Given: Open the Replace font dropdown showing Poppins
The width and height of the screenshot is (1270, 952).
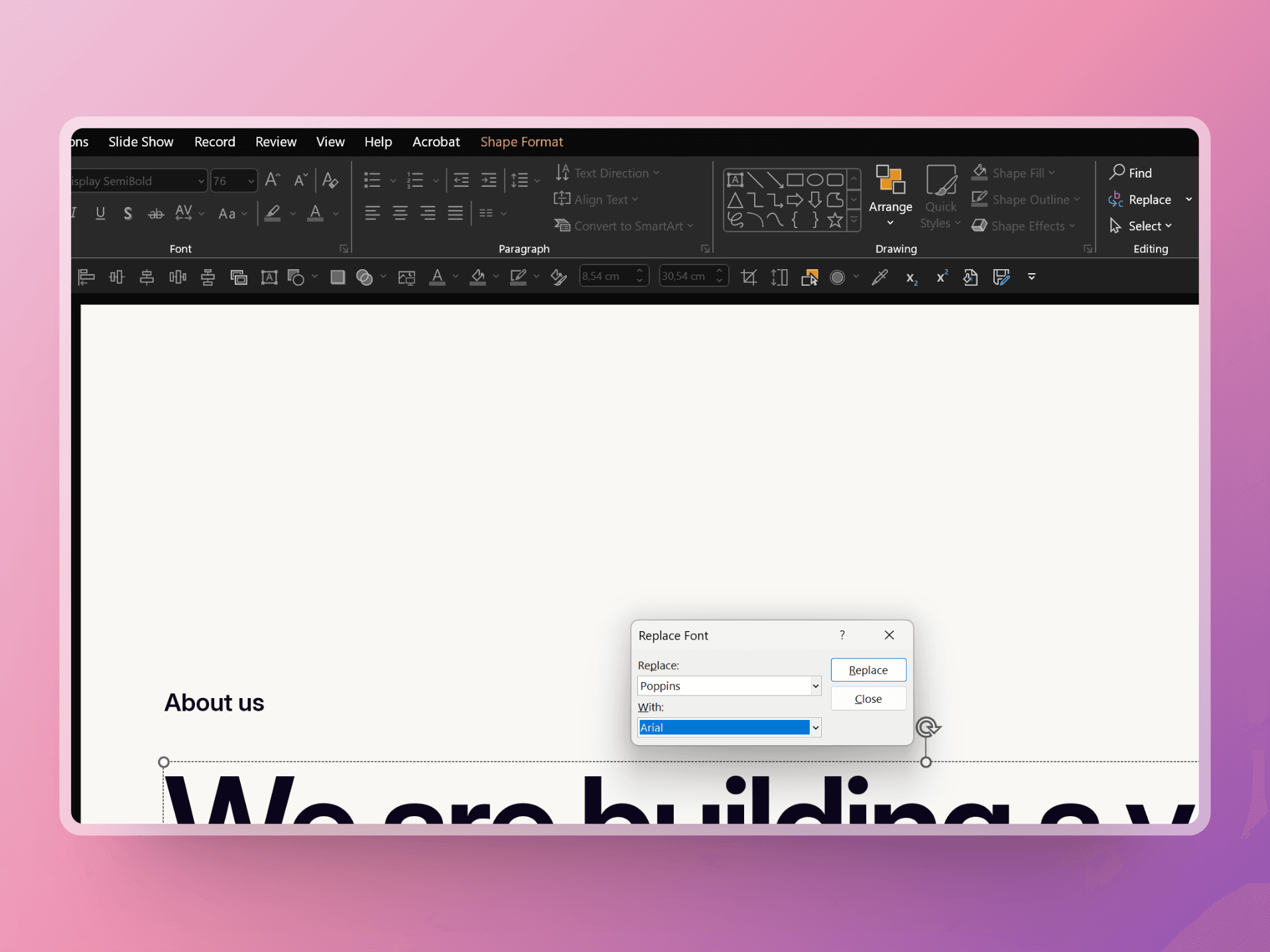Looking at the screenshot, I should tap(816, 686).
